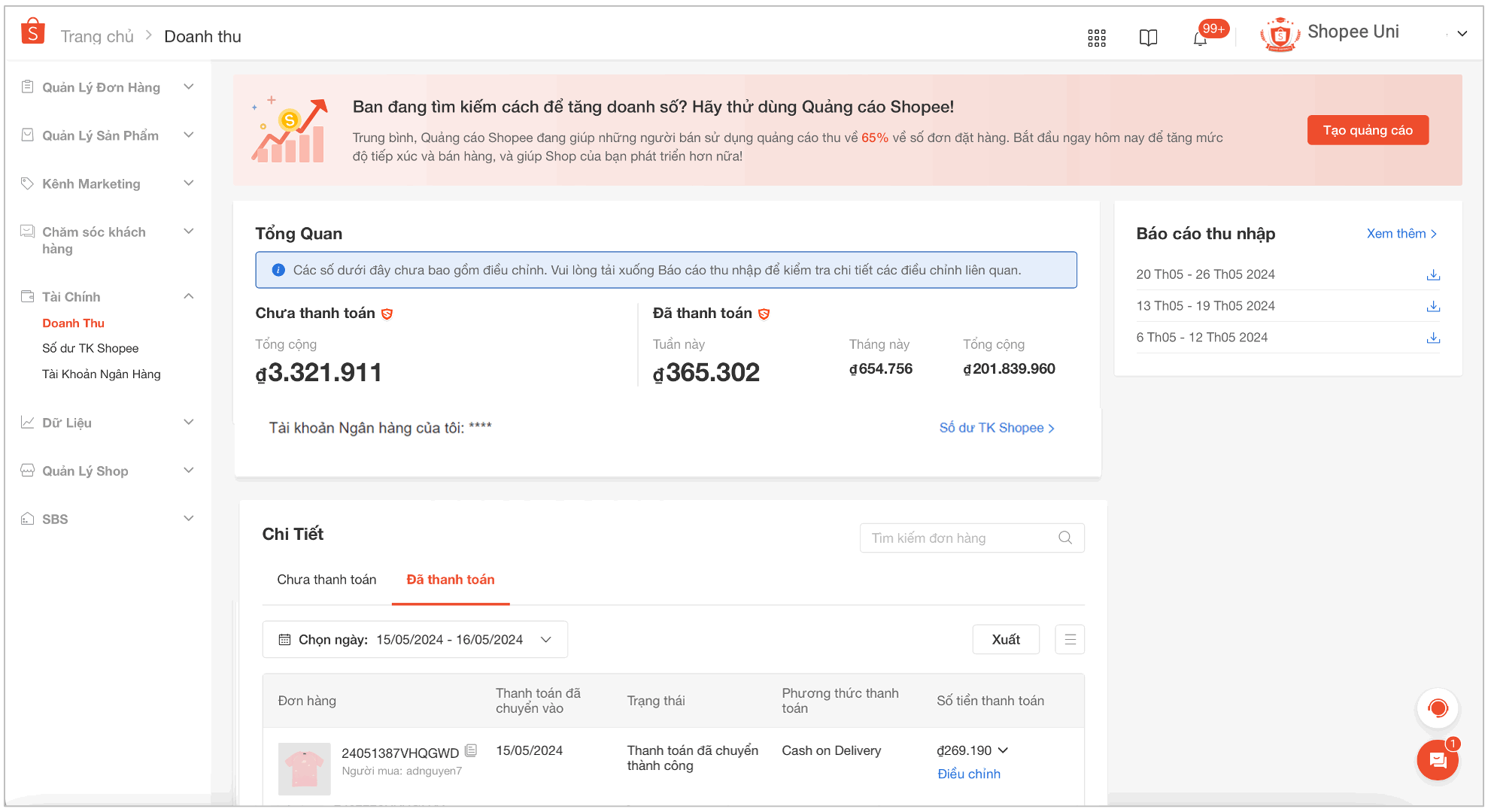Click the product thumbnail for order 24051387VHQGWD
1488x812 pixels.
point(304,768)
